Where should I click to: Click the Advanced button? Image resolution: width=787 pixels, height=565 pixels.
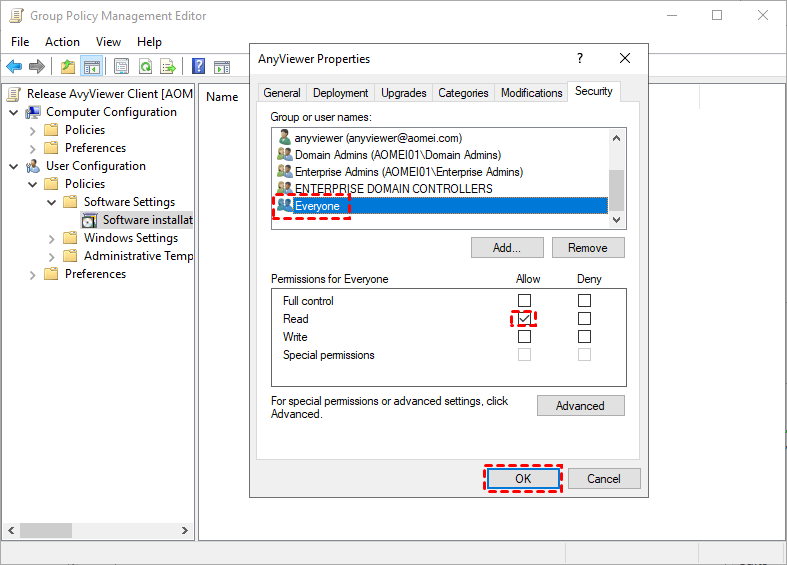click(580, 406)
